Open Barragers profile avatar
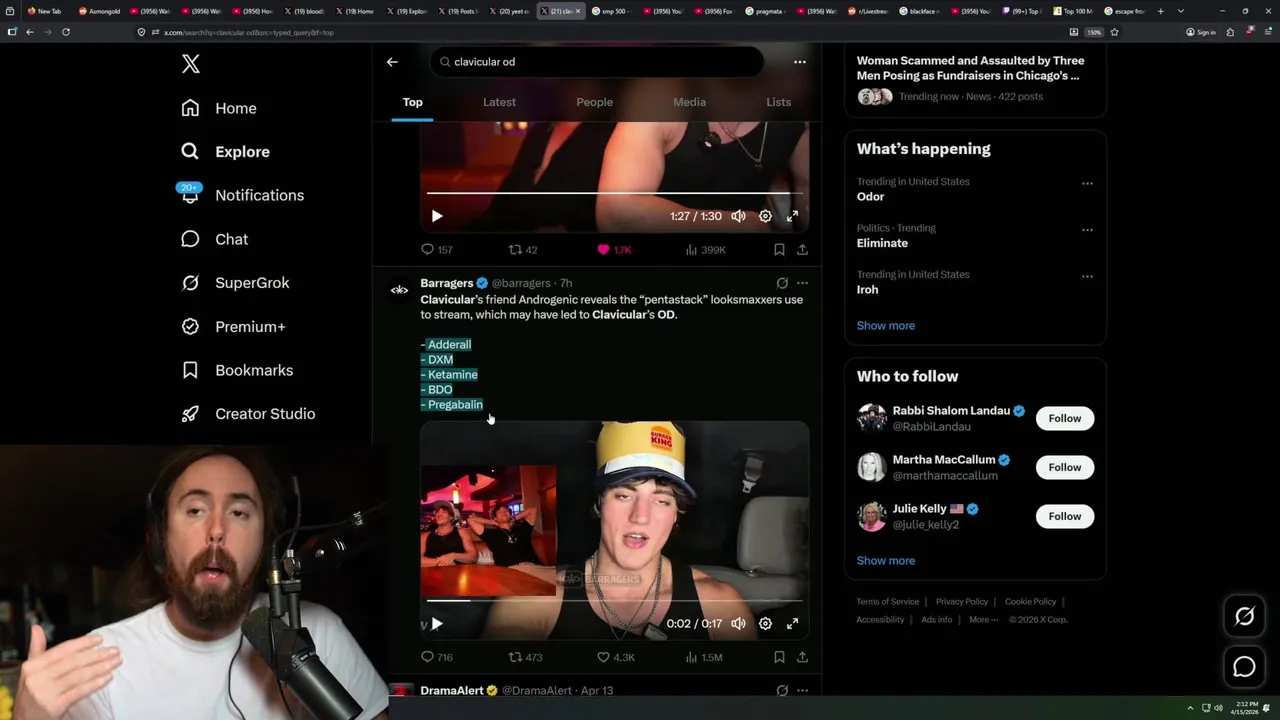Screen dimensions: 1280x720 point(399,290)
